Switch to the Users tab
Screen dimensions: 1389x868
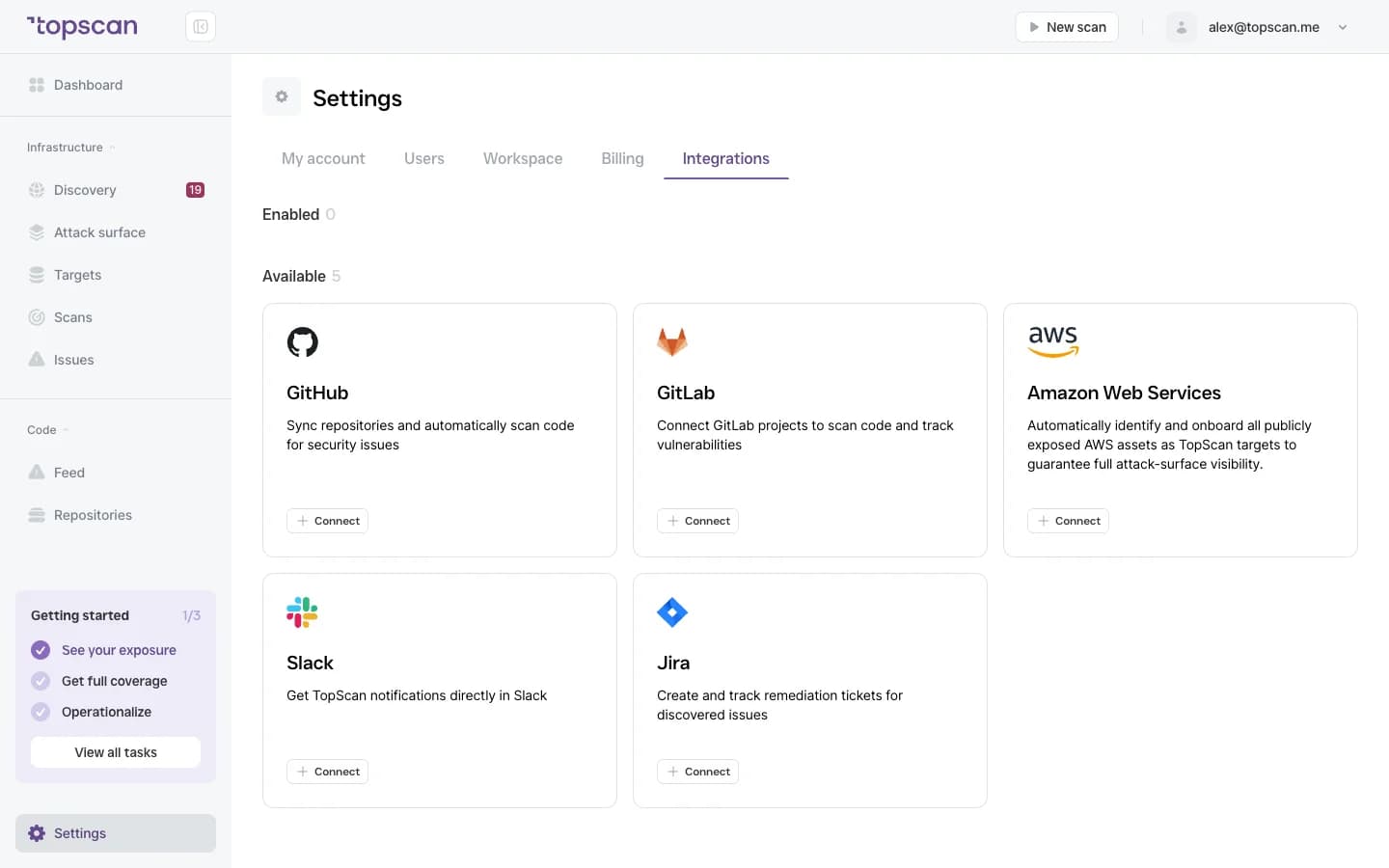pos(424,158)
